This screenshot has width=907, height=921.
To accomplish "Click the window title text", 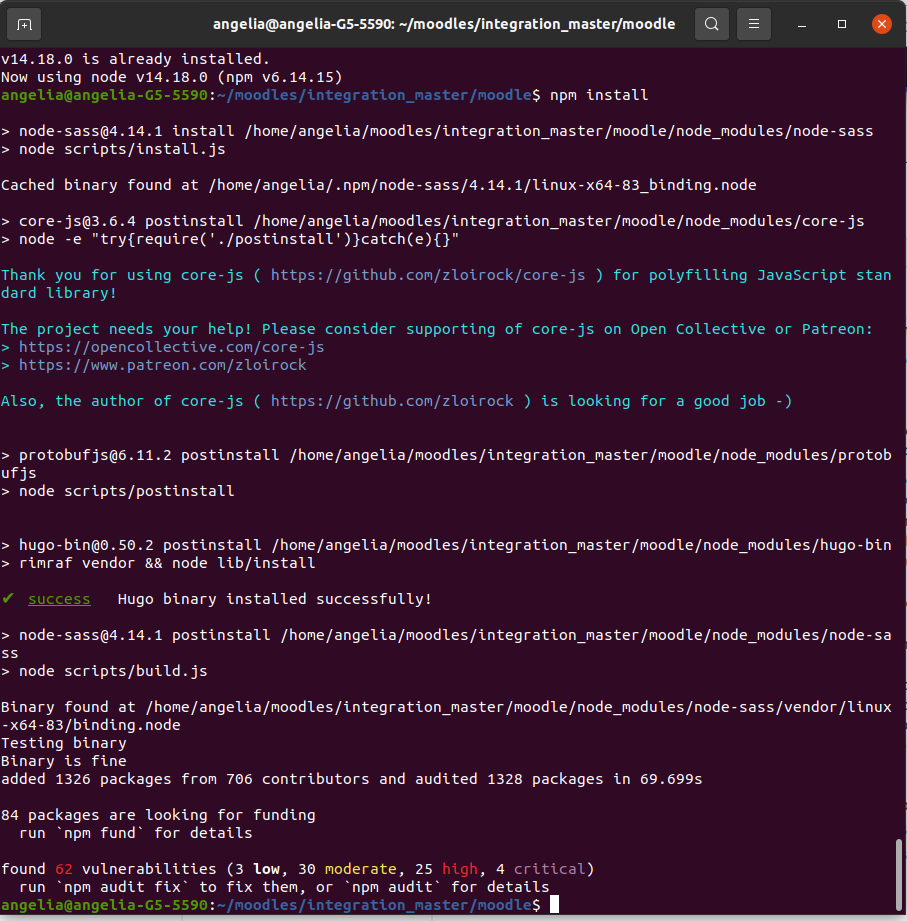I will [x=444, y=24].
